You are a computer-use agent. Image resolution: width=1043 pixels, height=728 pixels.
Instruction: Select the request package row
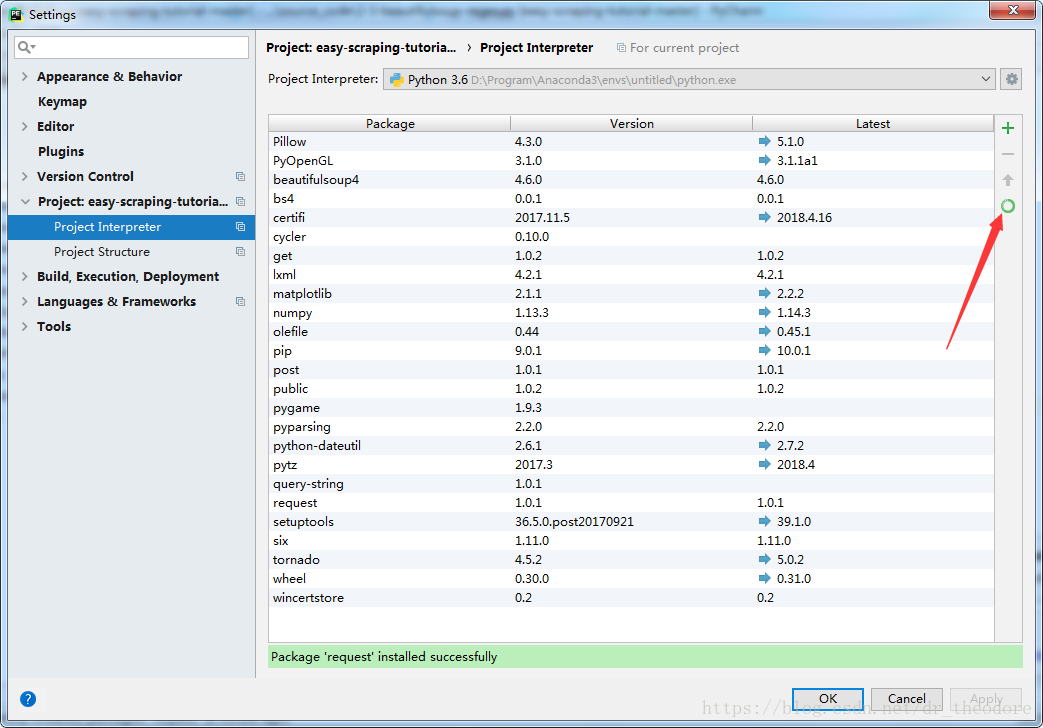[631, 502]
